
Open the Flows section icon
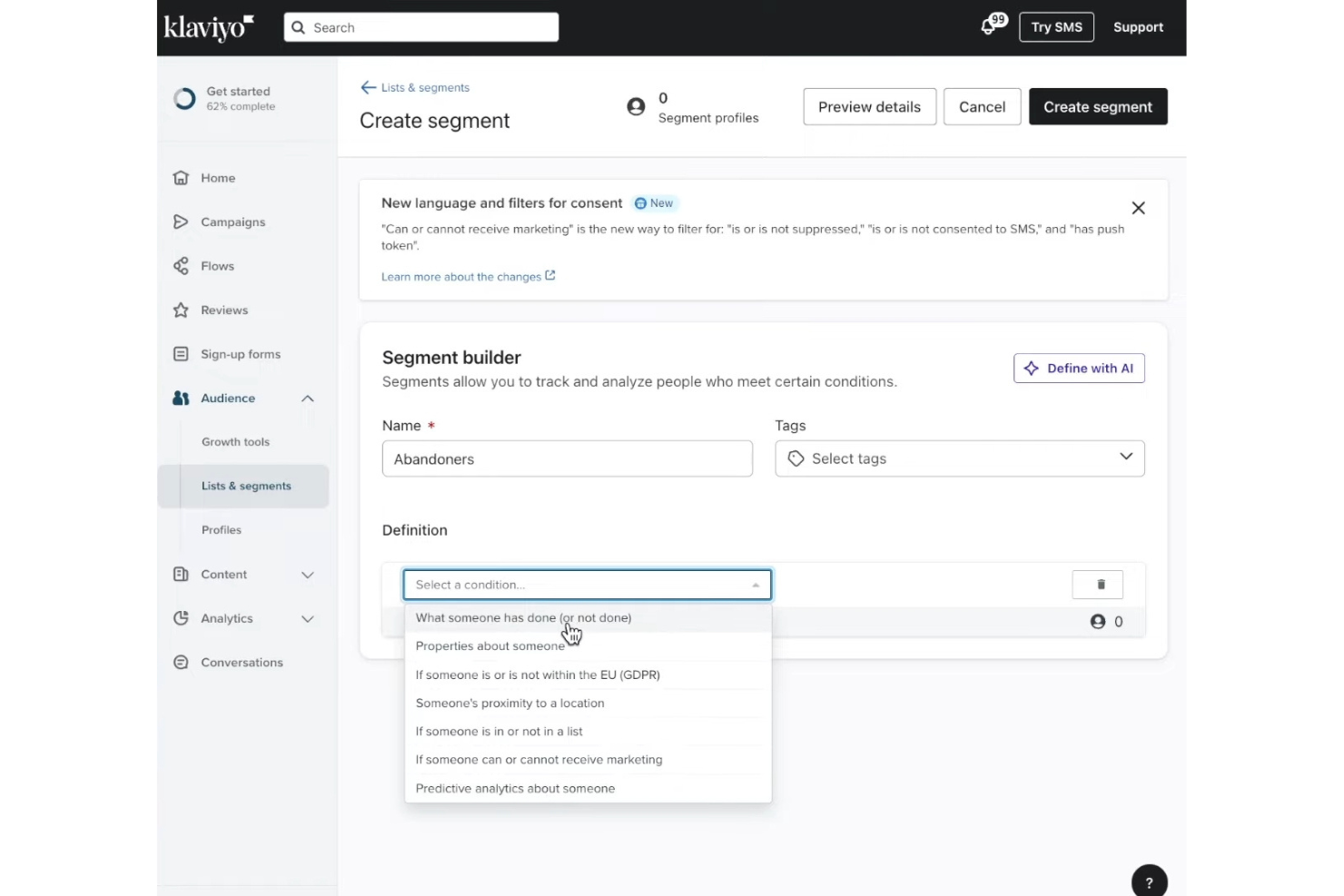(x=182, y=266)
